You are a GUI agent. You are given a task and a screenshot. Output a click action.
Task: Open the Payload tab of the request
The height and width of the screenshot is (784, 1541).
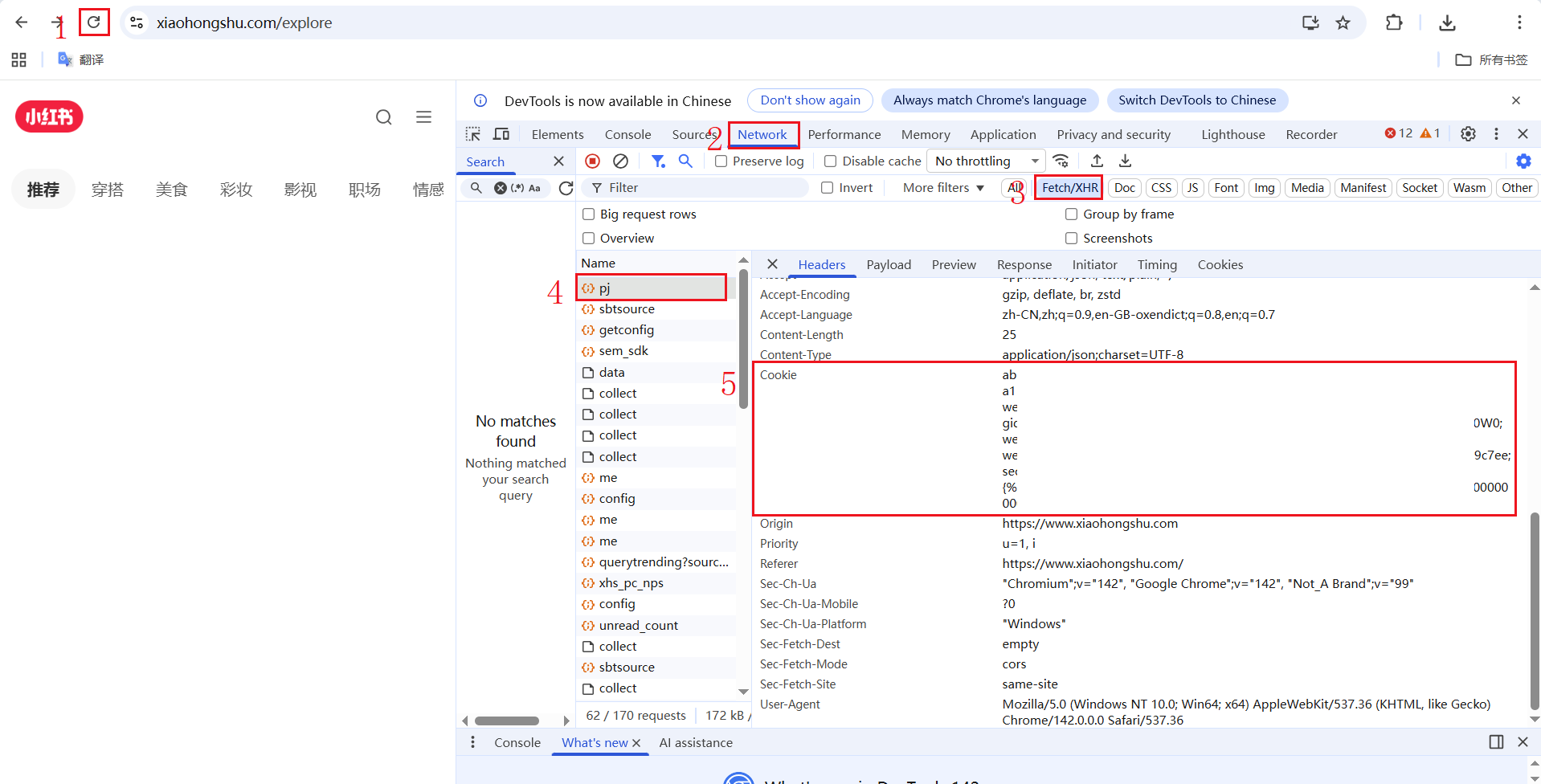click(889, 265)
